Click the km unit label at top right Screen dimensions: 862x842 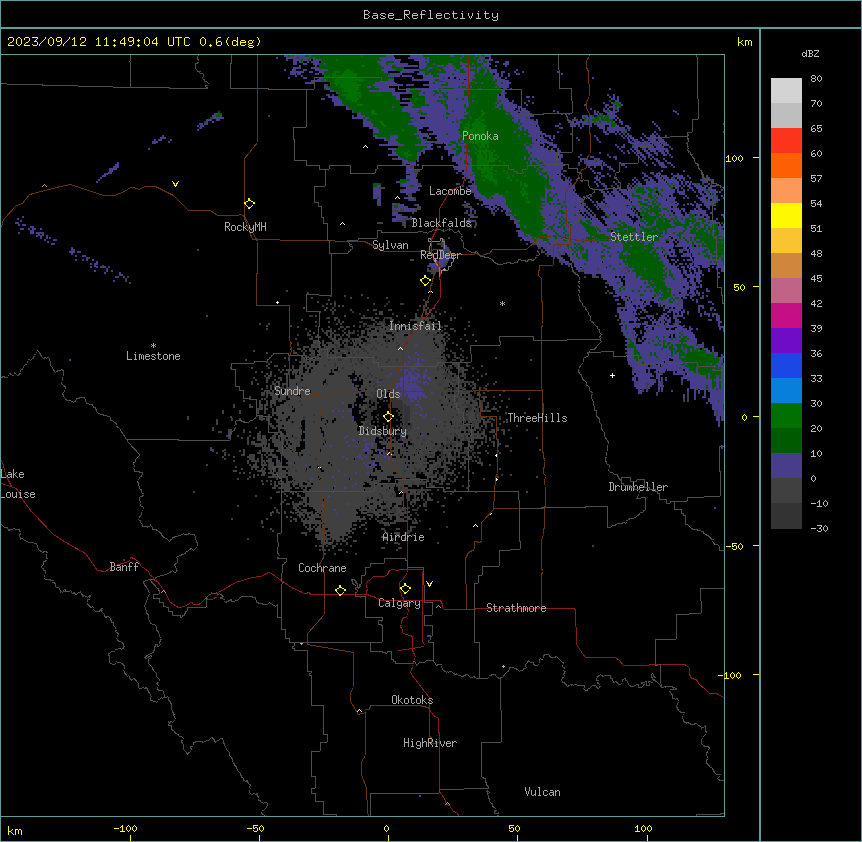point(744,42)
